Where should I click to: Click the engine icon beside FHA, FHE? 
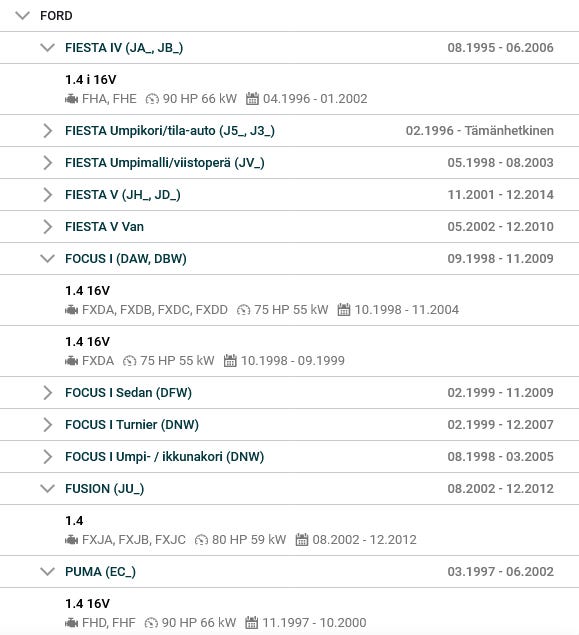pos(72,99)
